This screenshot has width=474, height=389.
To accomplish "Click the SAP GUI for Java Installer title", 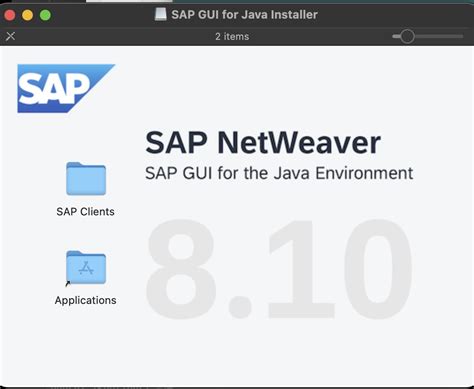I will click(x=244, y=15).
